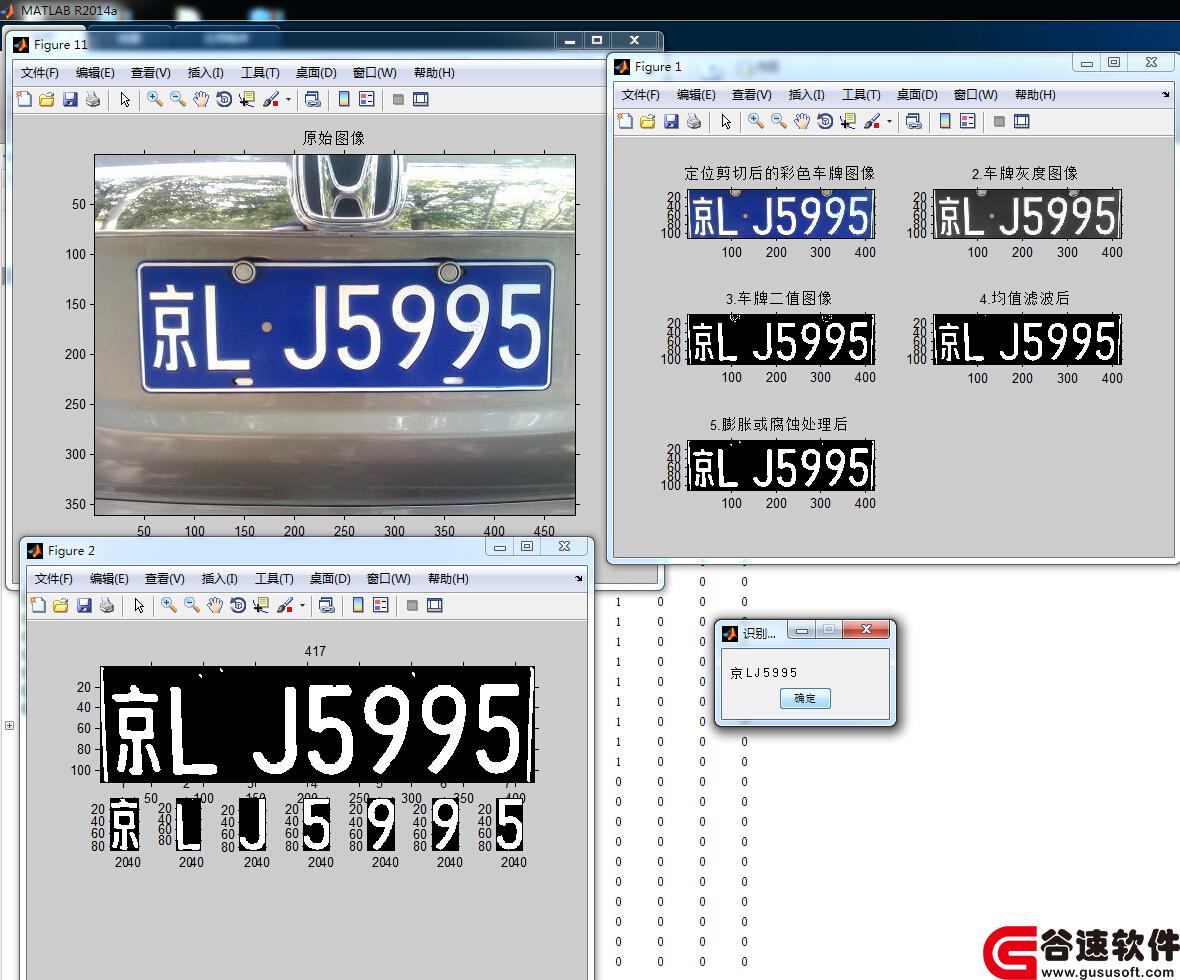Hide plot tools in Figure 11
1180x980 pixels.
[x=398, y=99]
